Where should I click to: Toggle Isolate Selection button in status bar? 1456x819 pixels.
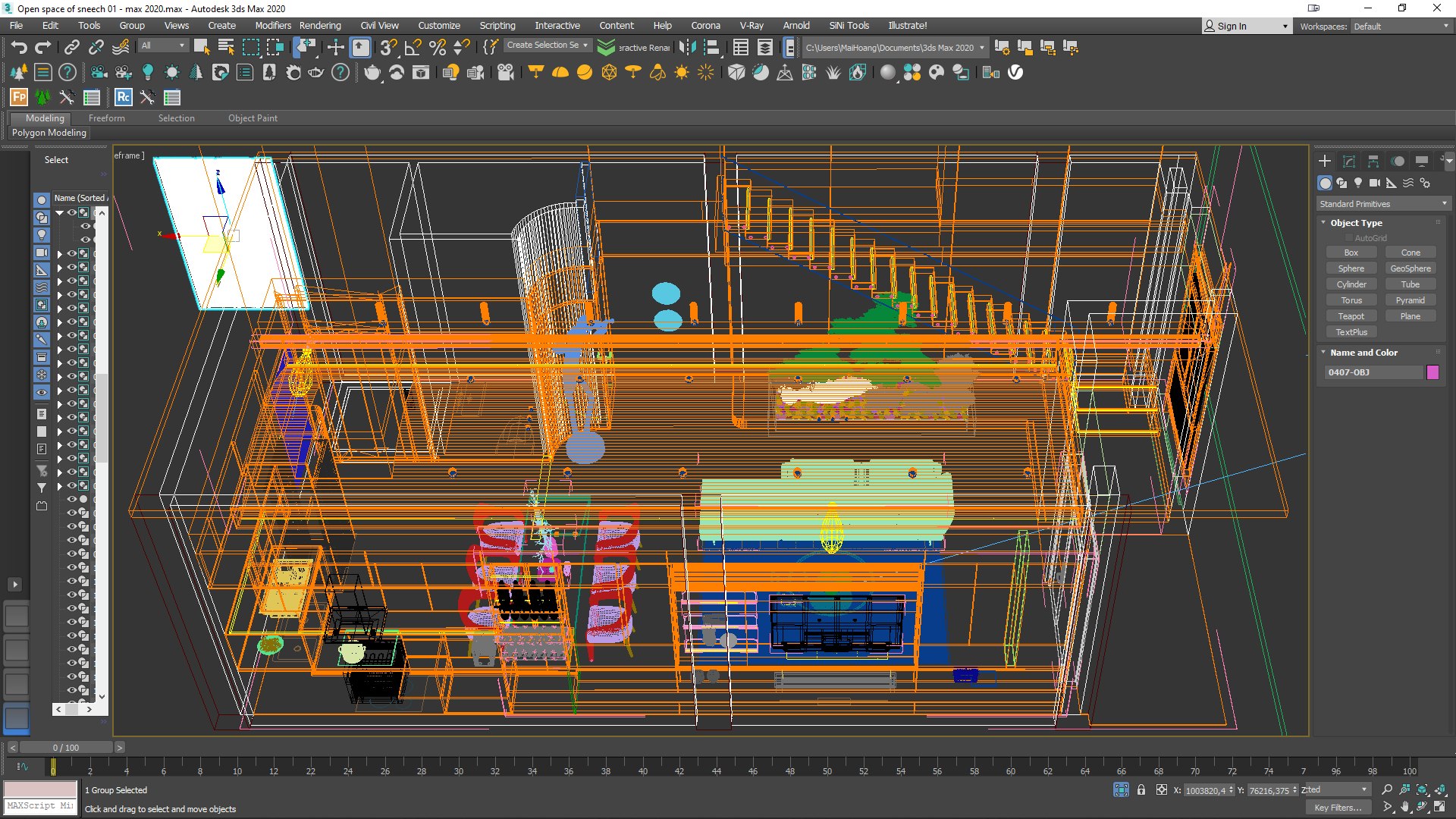pos(1121,790)
